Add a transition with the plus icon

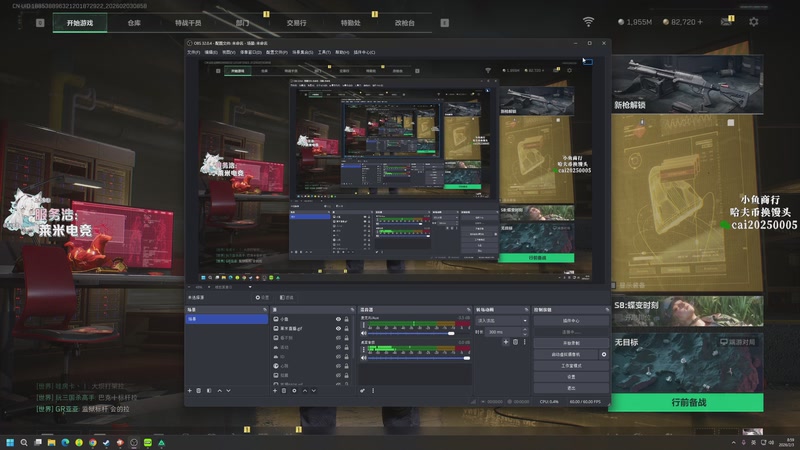point(506,342)
